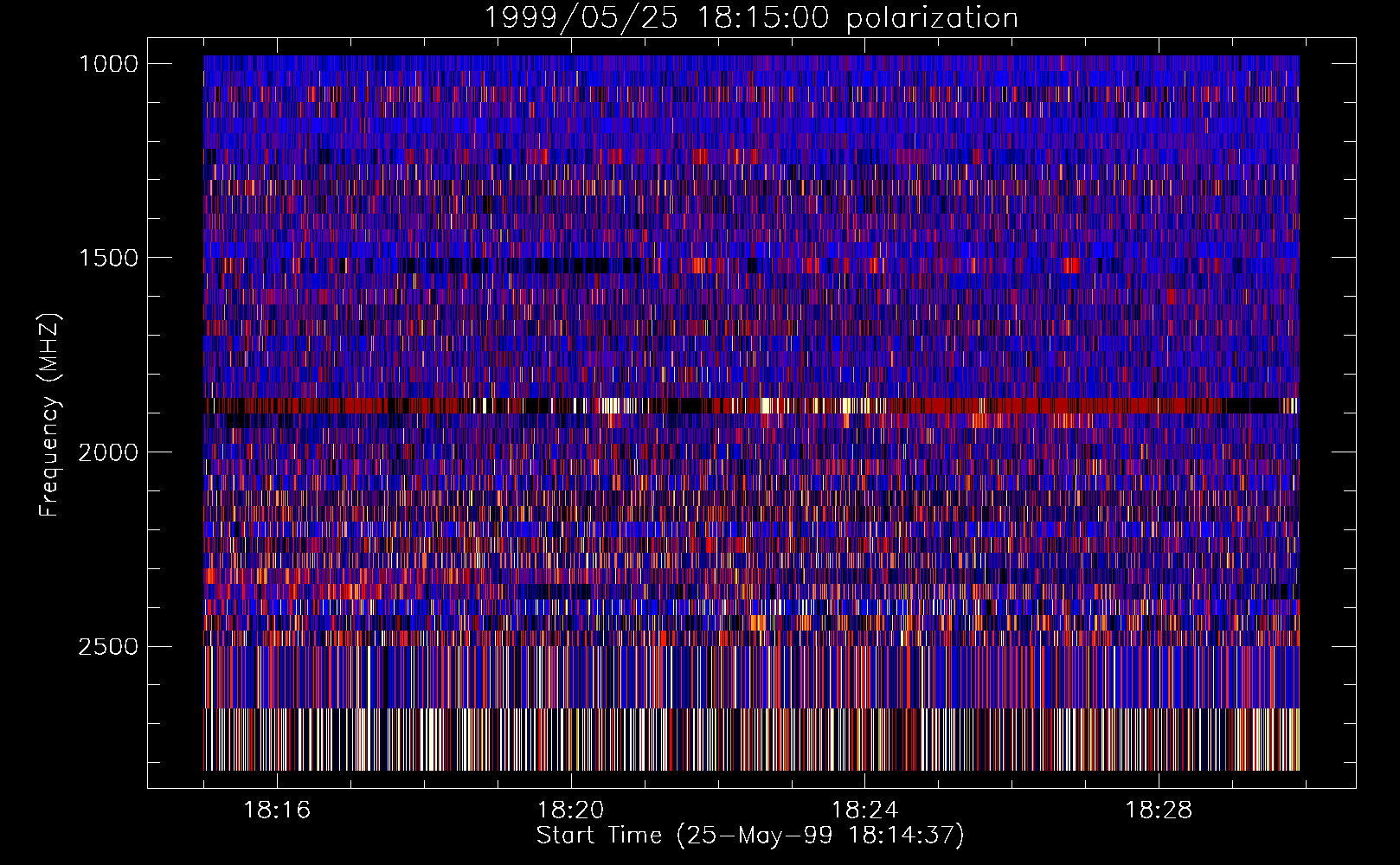The height and width of the screenshot is (865, 1400).
Task: Click the "2000" frequency tick label
Action: (108, 452)
